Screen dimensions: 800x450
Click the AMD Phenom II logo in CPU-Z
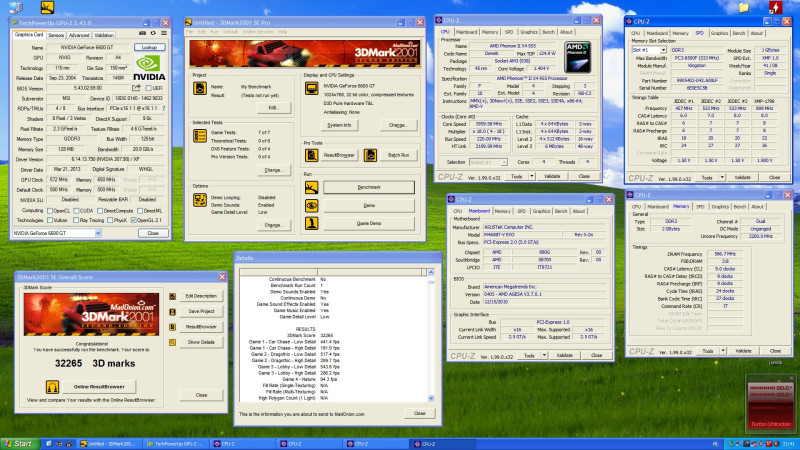[x=578, y=57]
